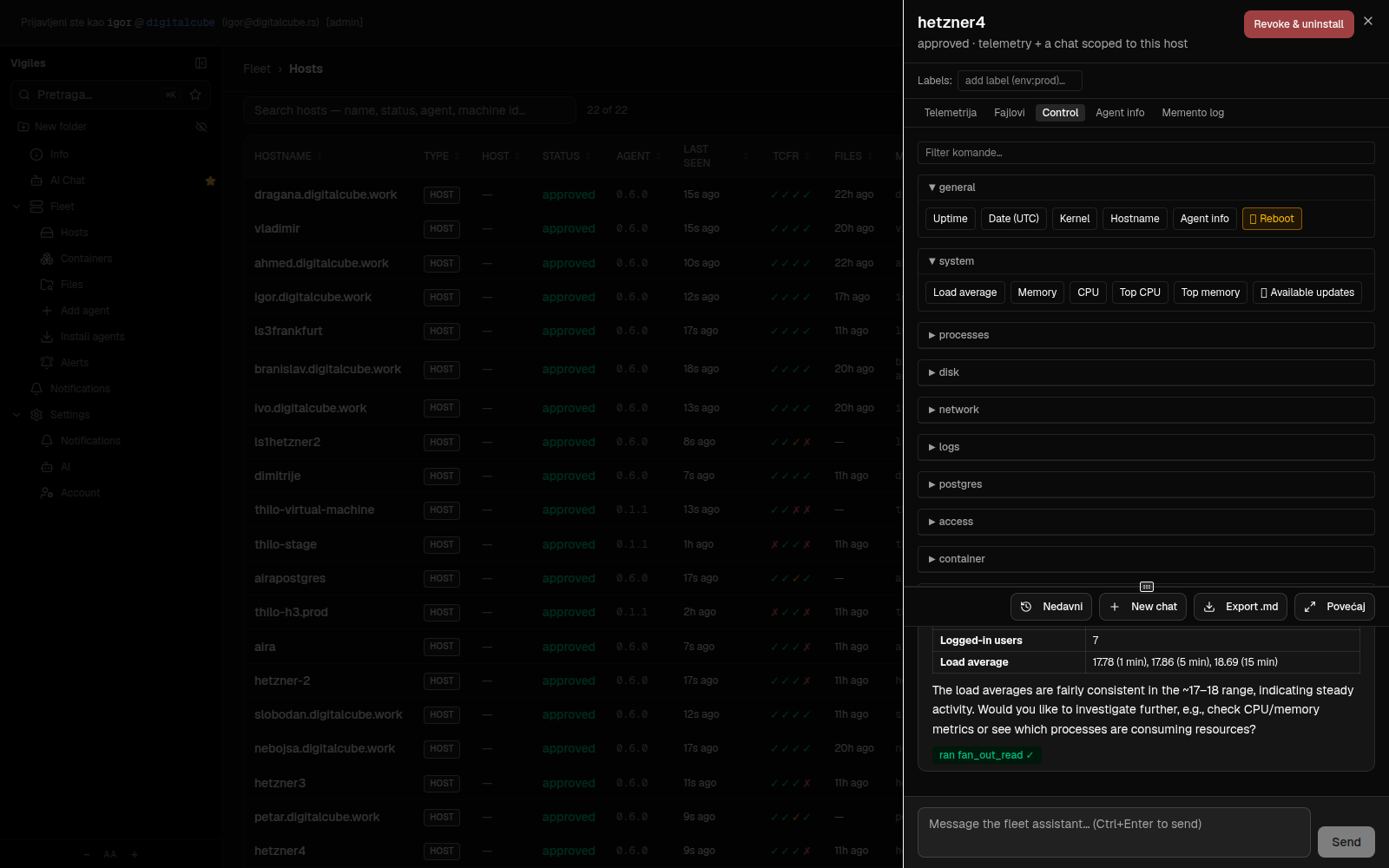This screenshot has height=868, width=1389.
Task: Focus the fleet assistant message box
Action: tap(1114, 832)
